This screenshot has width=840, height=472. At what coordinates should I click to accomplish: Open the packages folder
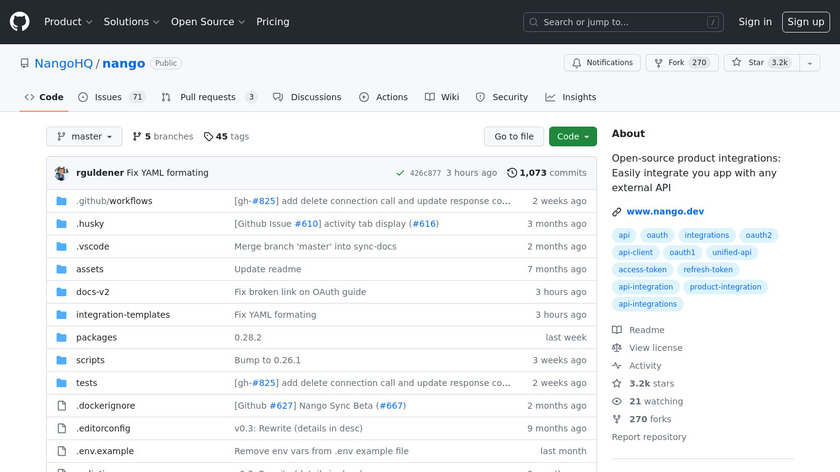pos(96,338)
